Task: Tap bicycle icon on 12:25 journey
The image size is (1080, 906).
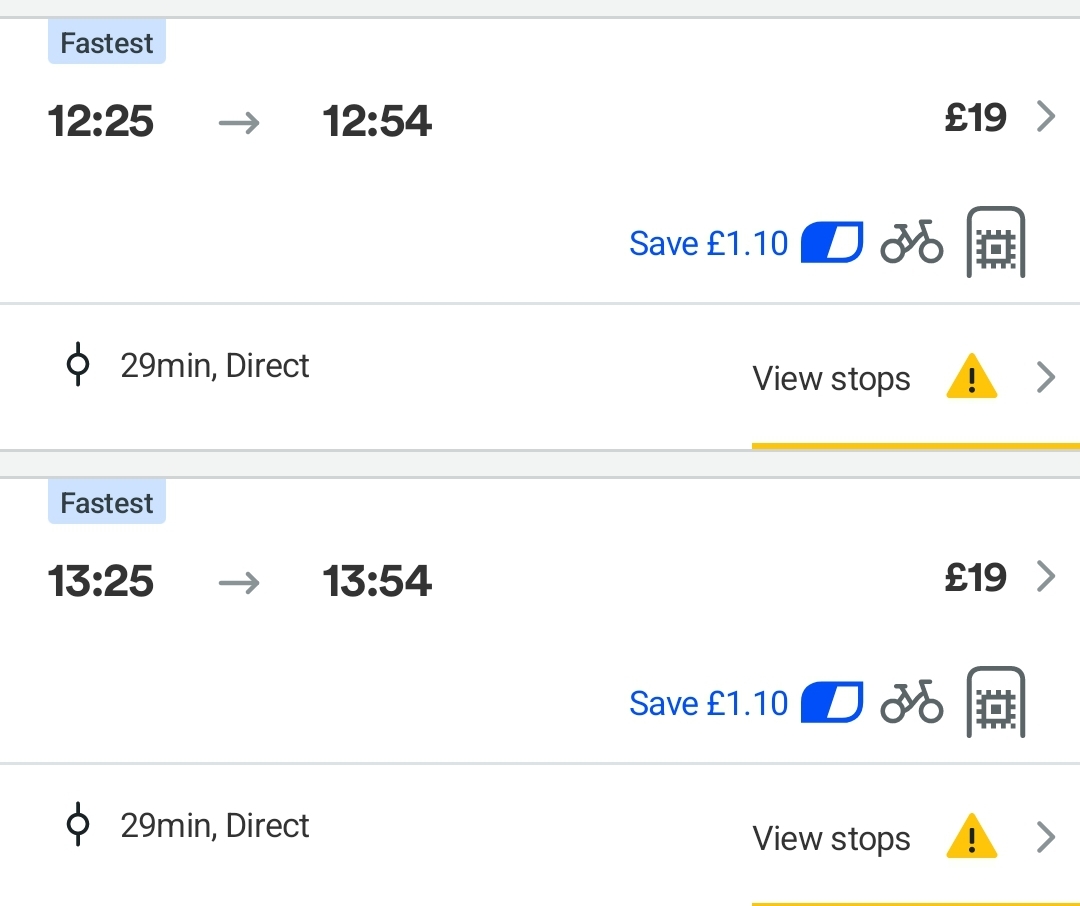Action: (x=911, y=242)
